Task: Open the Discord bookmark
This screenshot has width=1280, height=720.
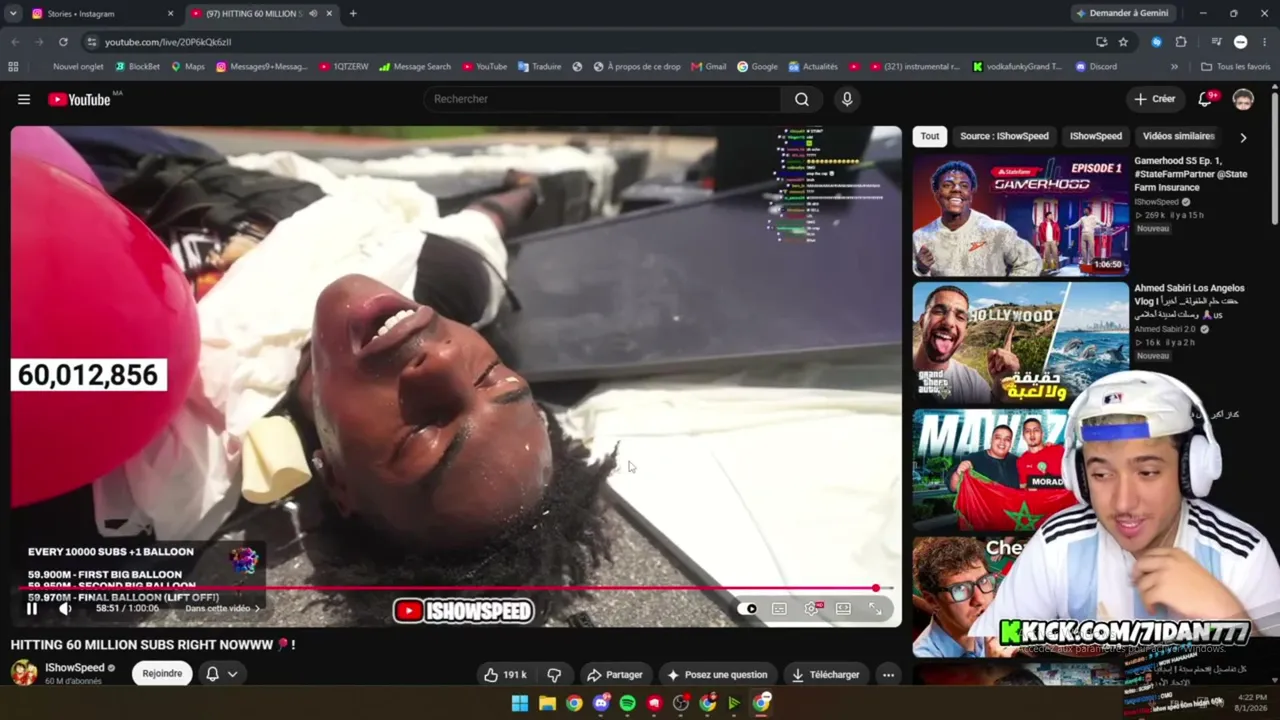Action: pyautogui.click(x=1096, y=67)
